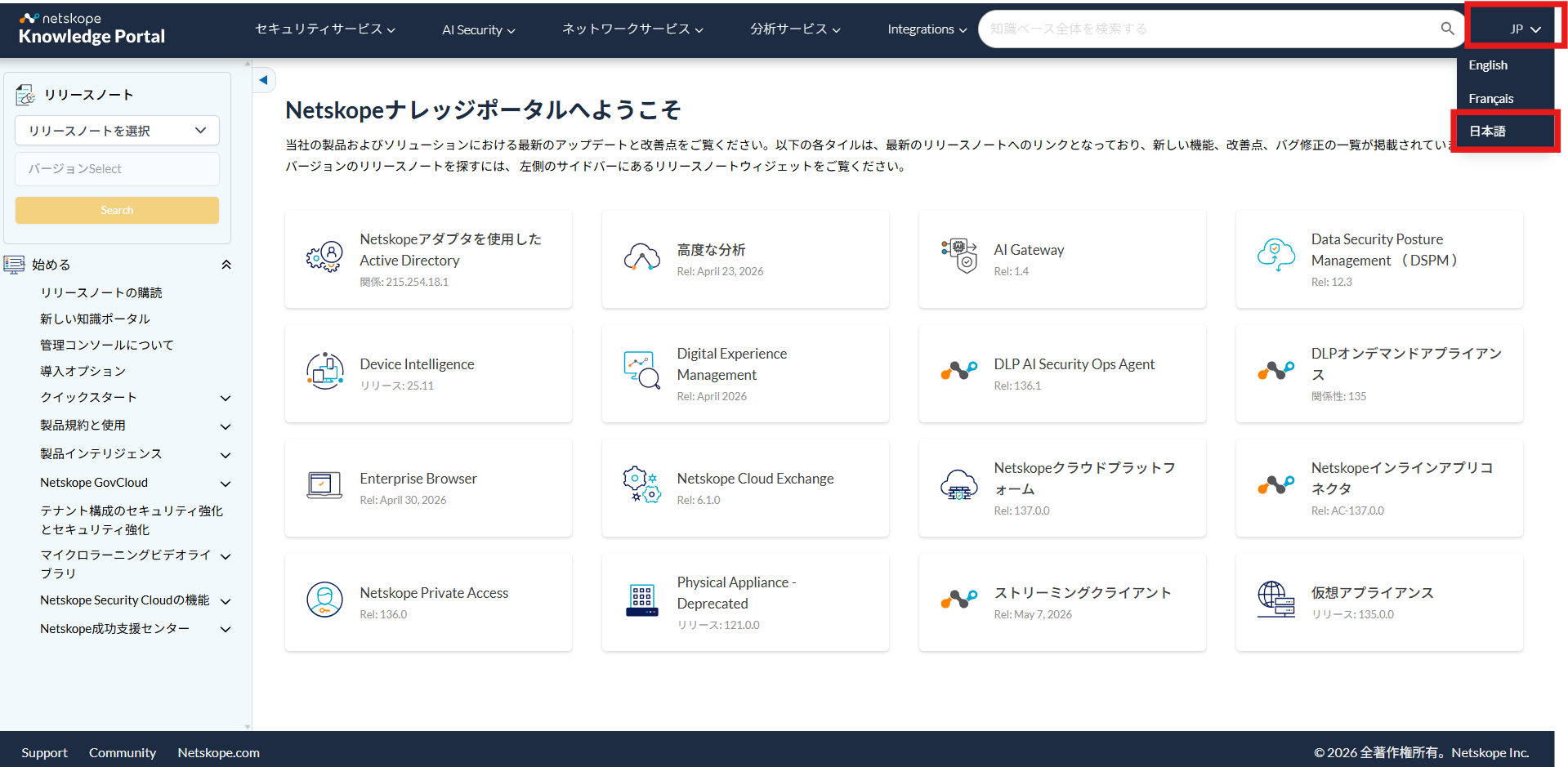Screen dimensions: 1568x767
Task: Collapse sidebar with the blue arrow icon
Action: click(x=263, y=80)
